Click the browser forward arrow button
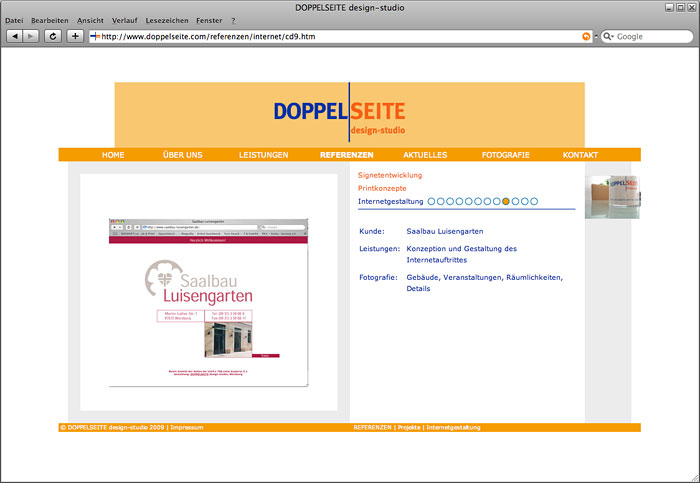The width and height of the screenshot is (700, 483). (x=30, y=36)
